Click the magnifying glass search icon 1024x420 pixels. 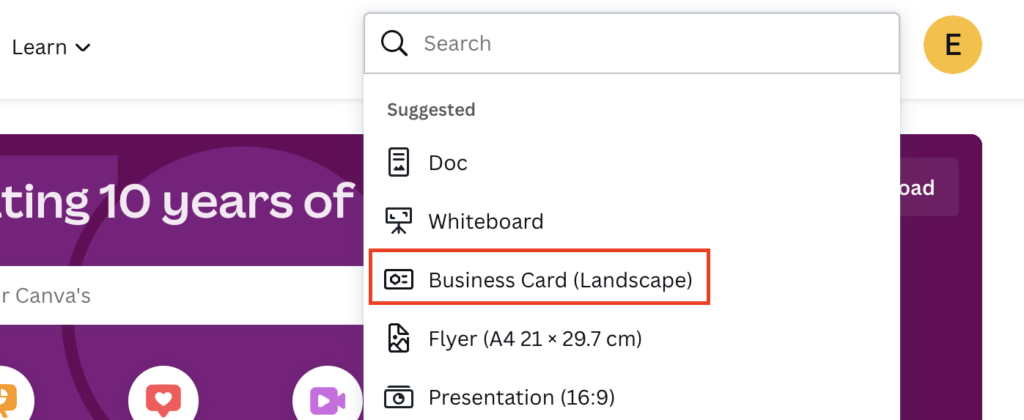tap(395, 44)
